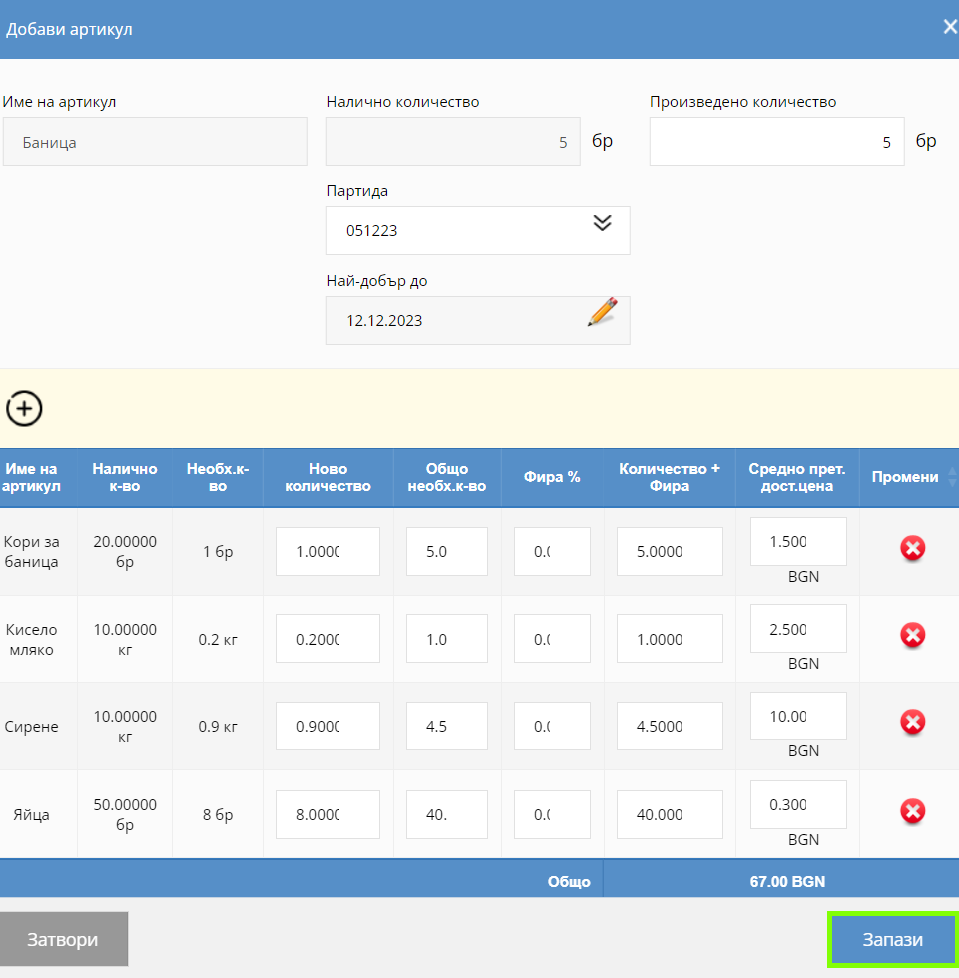Focus the Произведено количество field
The image size is (959, 978).
point(777,142)
